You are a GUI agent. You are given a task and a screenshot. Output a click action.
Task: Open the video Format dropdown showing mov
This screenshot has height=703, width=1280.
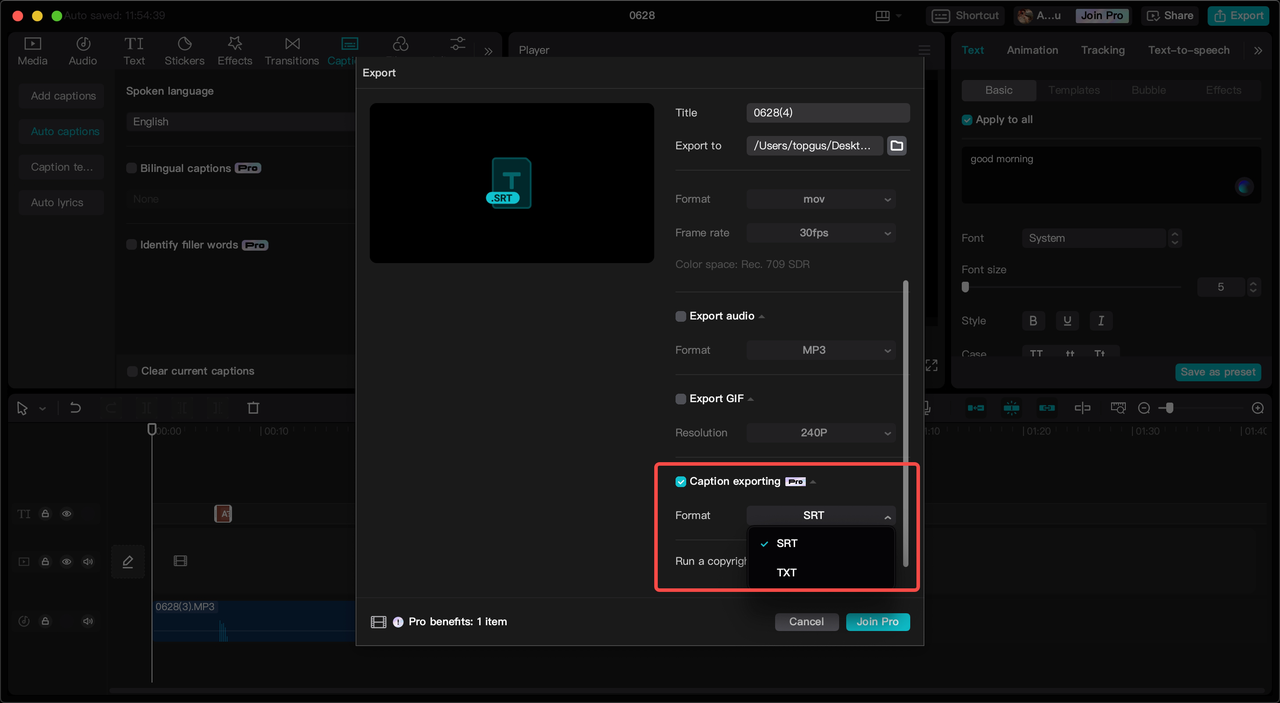pos(820,199)
